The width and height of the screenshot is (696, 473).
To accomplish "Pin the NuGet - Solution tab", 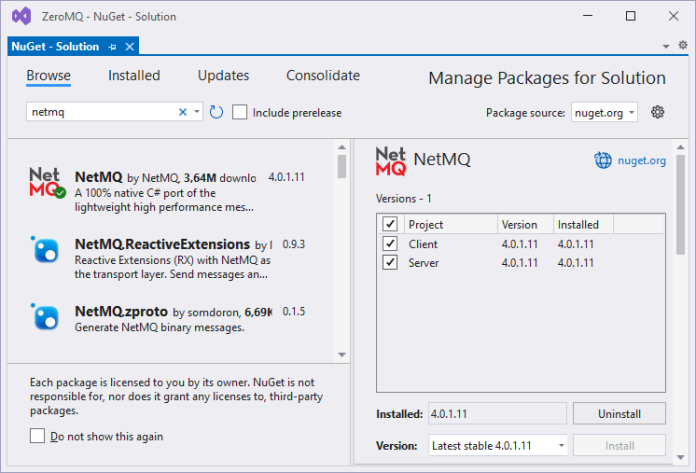I will 112,47.
